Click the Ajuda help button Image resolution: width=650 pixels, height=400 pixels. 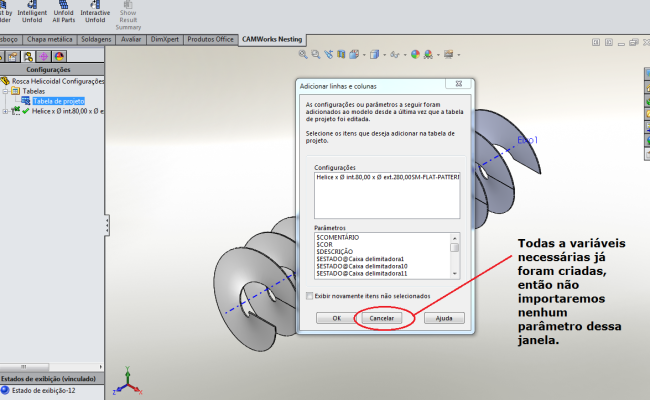444,318
